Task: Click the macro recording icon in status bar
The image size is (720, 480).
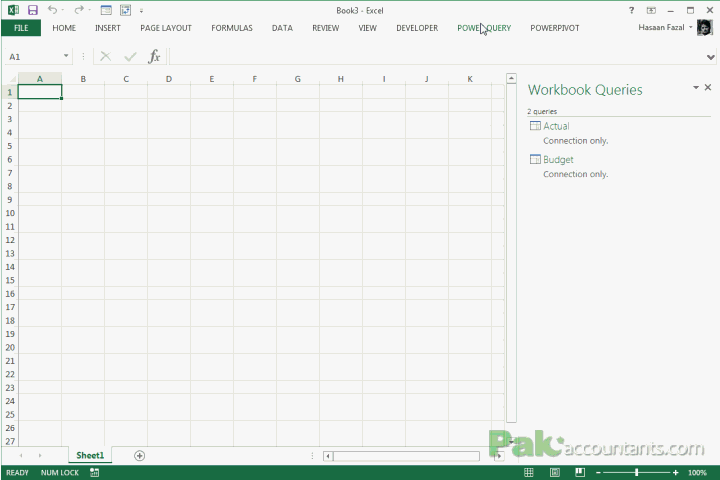Action: click(95, 473)
